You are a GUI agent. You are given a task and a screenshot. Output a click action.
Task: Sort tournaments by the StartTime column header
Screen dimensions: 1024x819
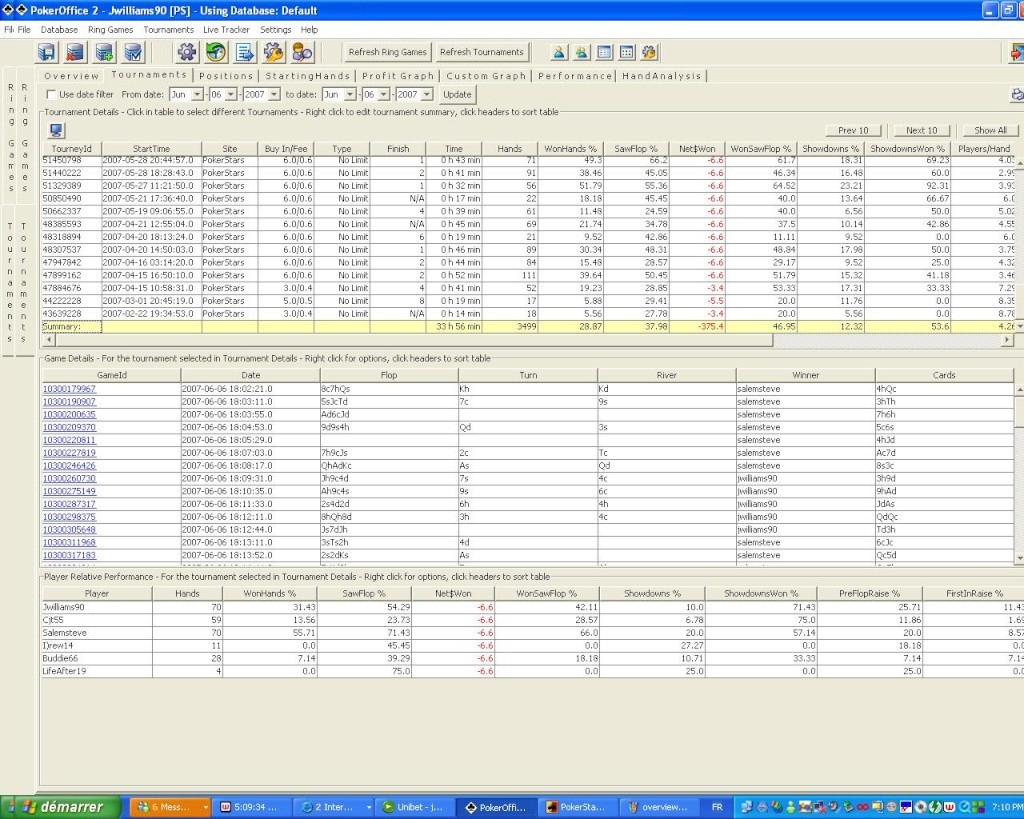coord(152,149)
